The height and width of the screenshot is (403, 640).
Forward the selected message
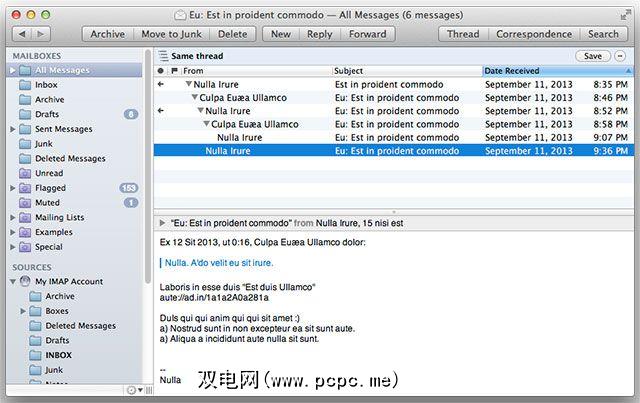367,34
